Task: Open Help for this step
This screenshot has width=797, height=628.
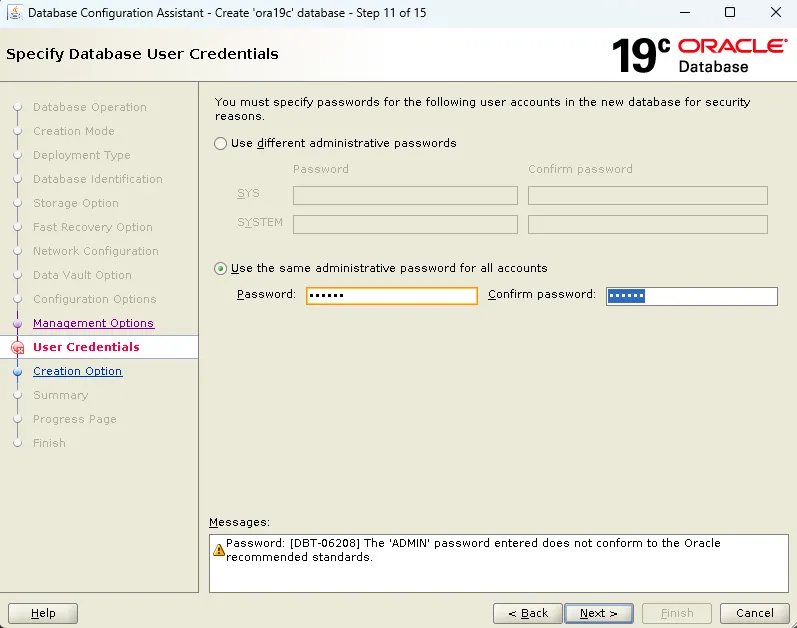Action: pyautogui.click(x=43, y=613)
